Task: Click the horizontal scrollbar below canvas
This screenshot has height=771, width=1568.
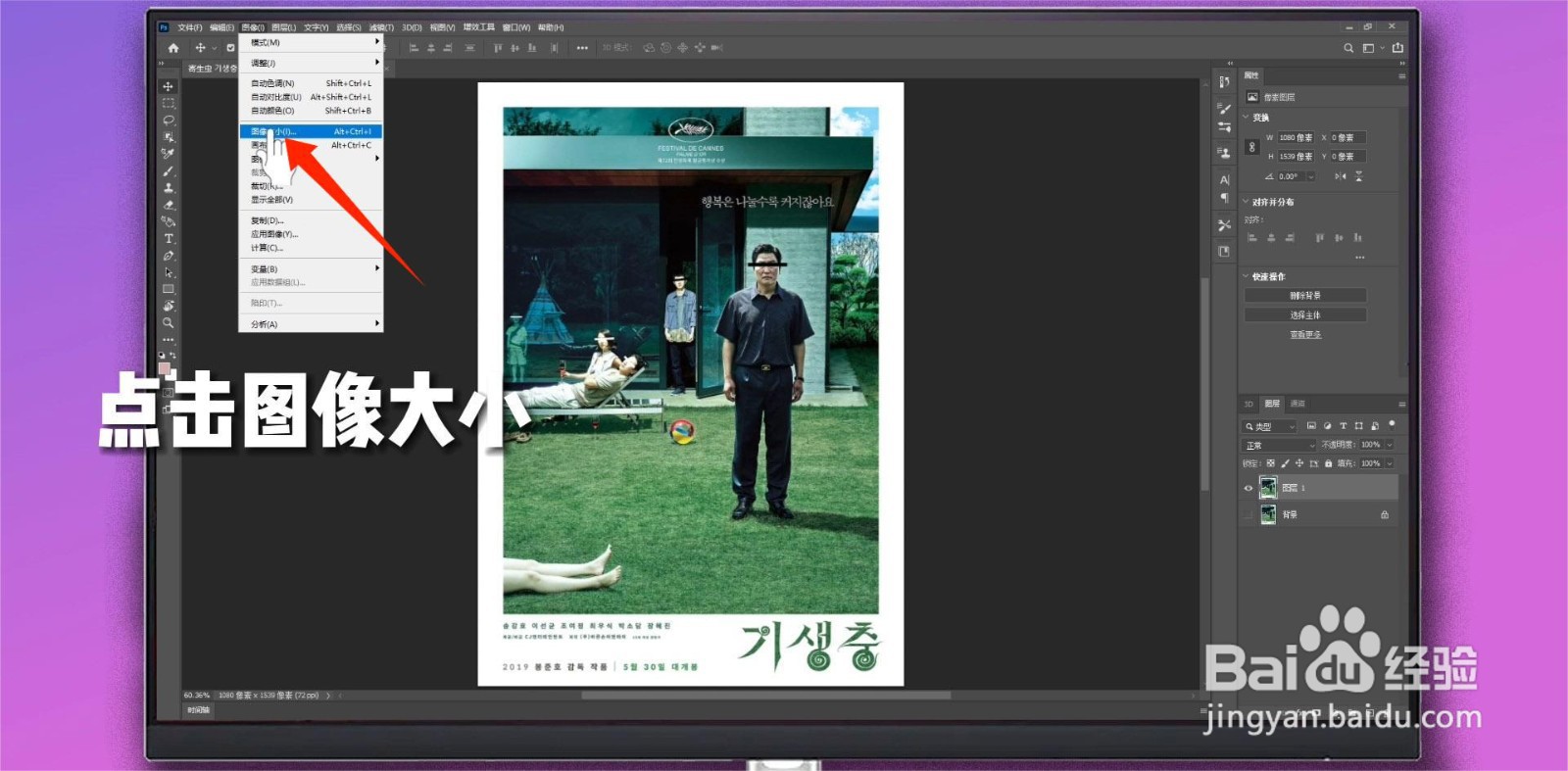Action: [765, 696]
